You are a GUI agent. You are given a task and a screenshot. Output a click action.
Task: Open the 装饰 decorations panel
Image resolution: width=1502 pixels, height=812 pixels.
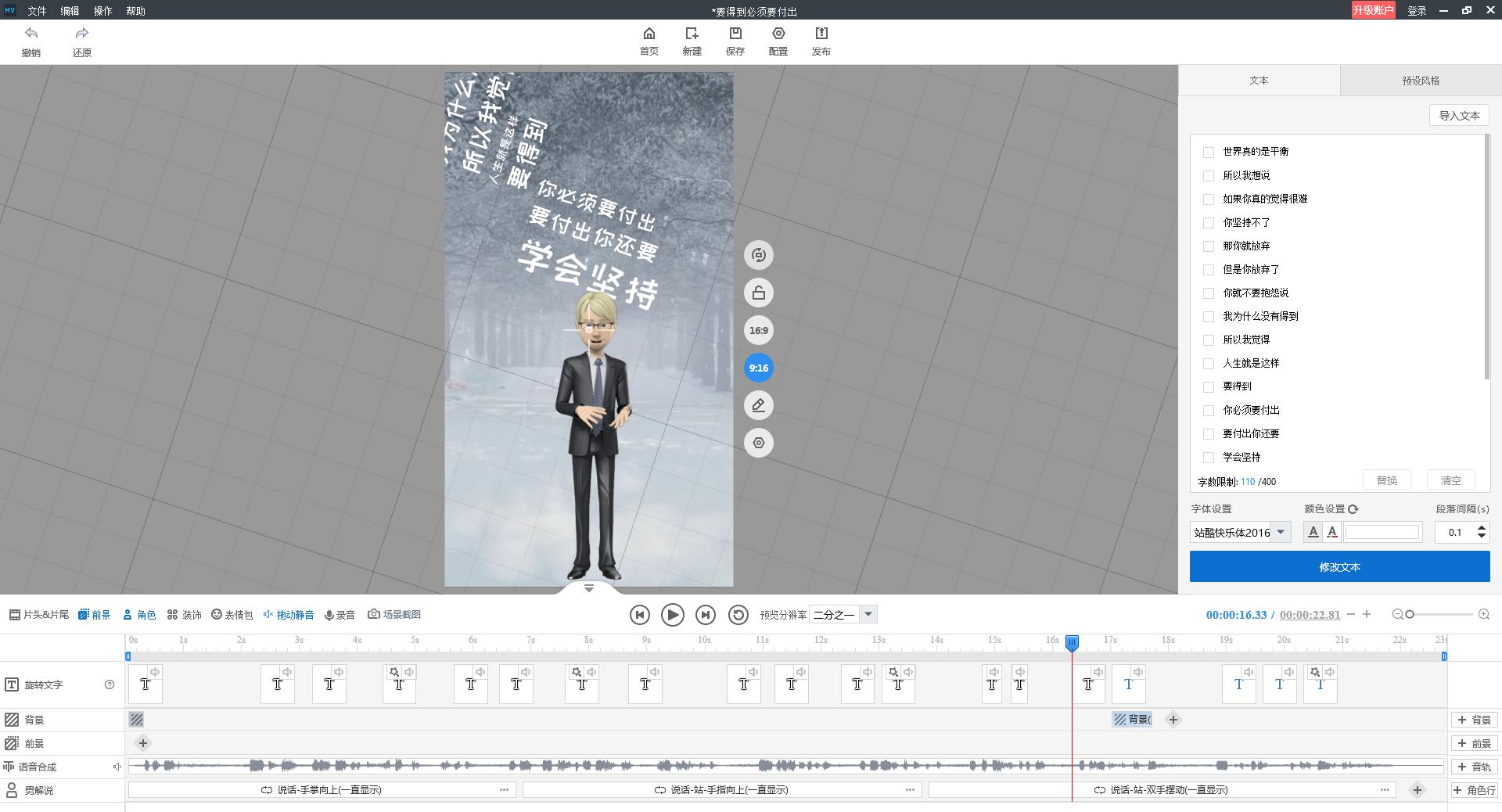[185, 614]
